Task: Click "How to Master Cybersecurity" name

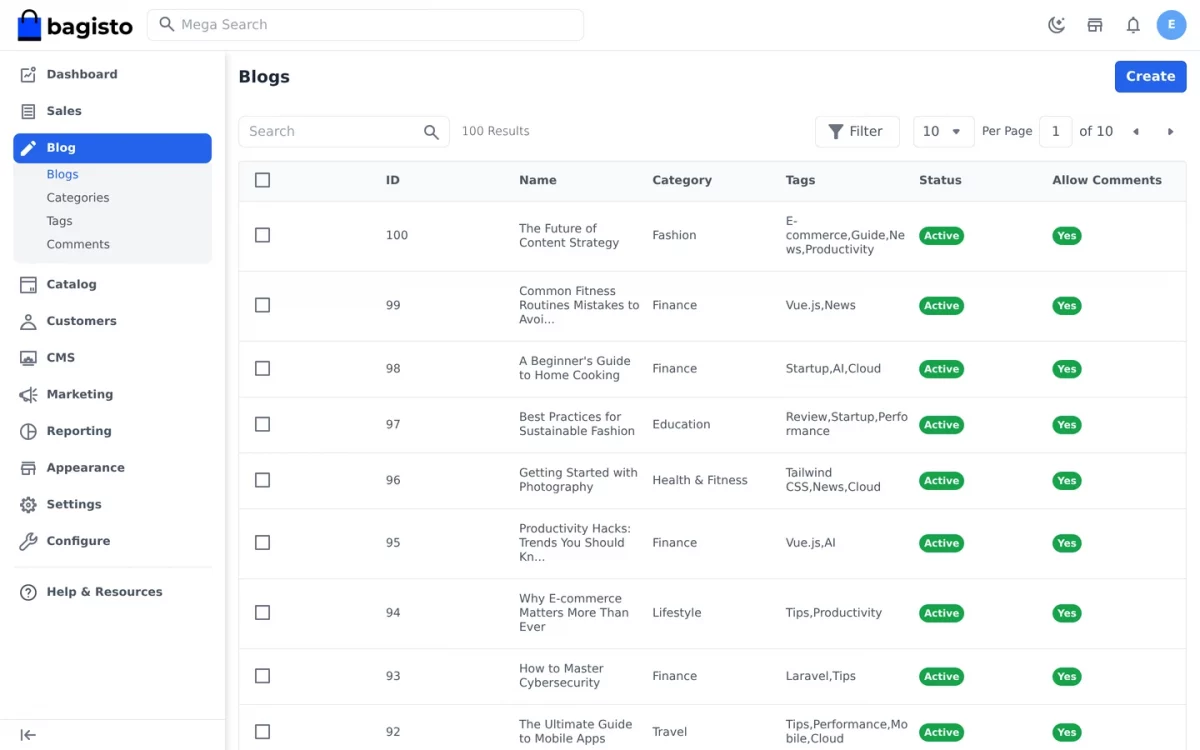Action: point(561,676)
